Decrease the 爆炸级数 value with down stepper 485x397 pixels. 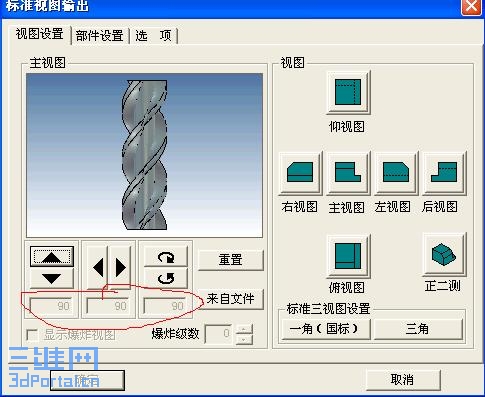coord(244,339)
